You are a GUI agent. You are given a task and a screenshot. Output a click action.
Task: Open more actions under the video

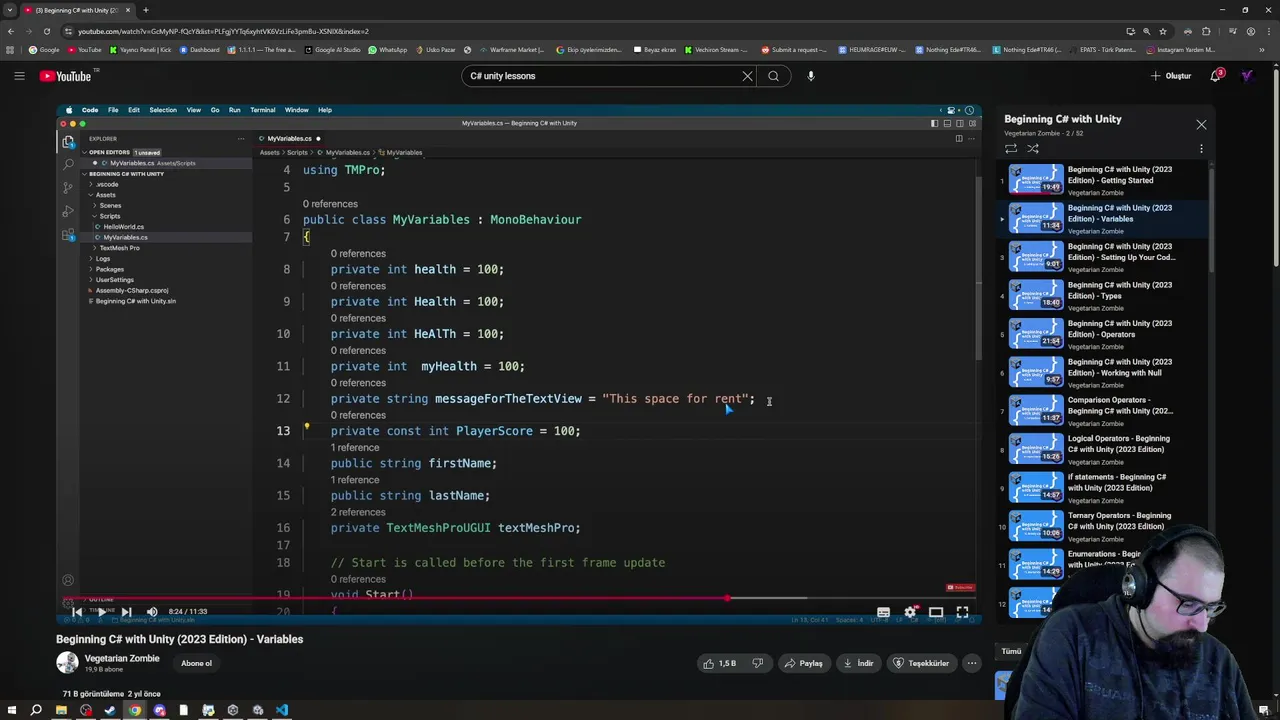(x=971, y=663)
